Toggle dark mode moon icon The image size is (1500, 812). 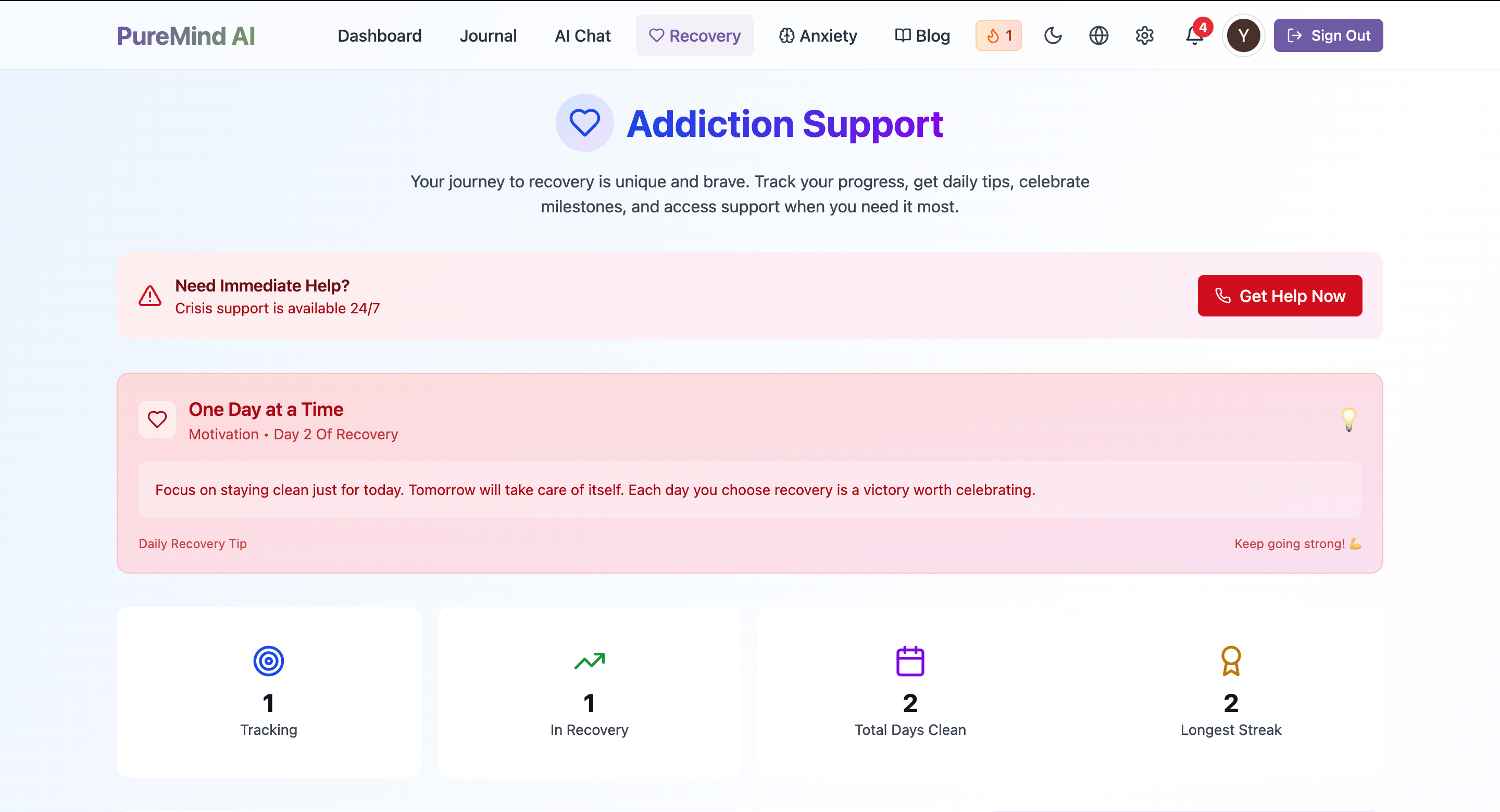[x=1053, y=35]
